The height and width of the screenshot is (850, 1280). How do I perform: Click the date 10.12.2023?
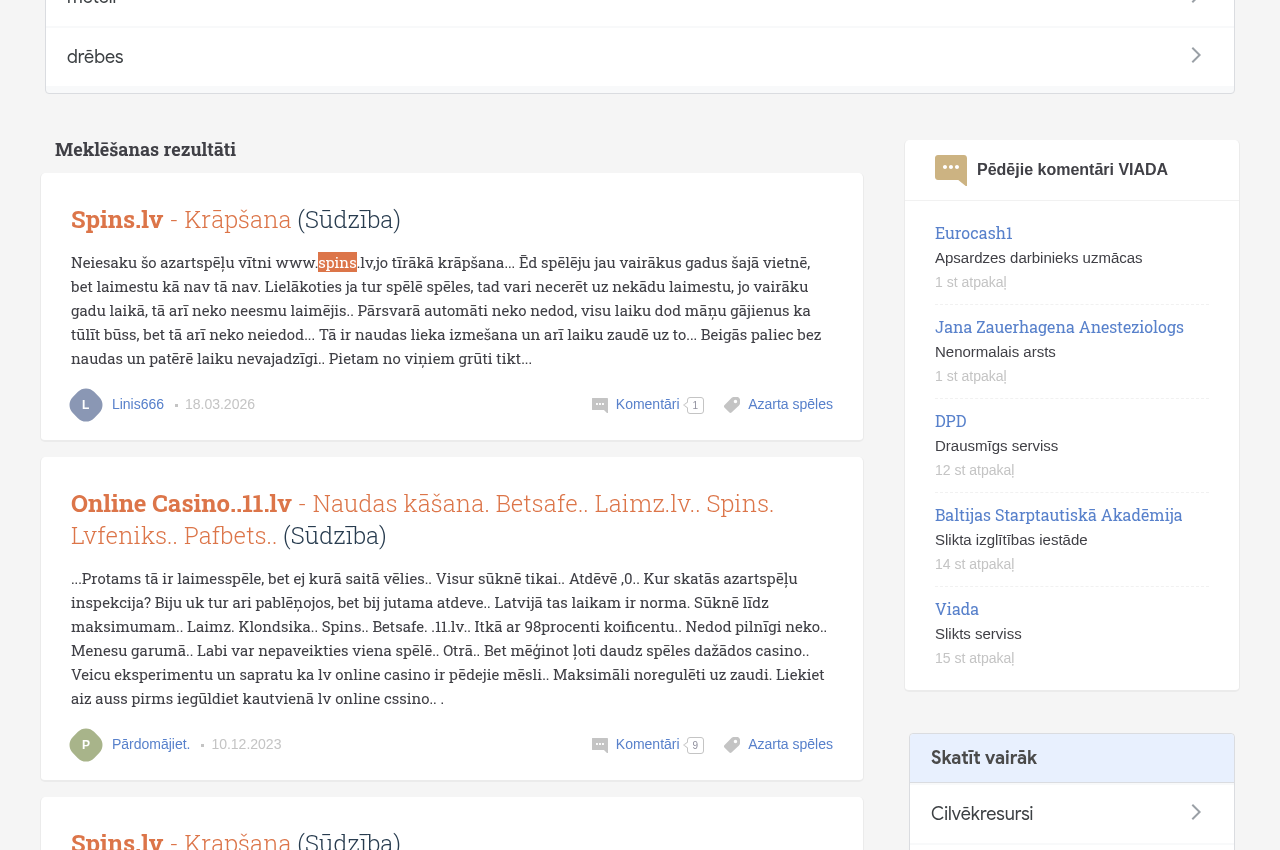coord(246,745)
